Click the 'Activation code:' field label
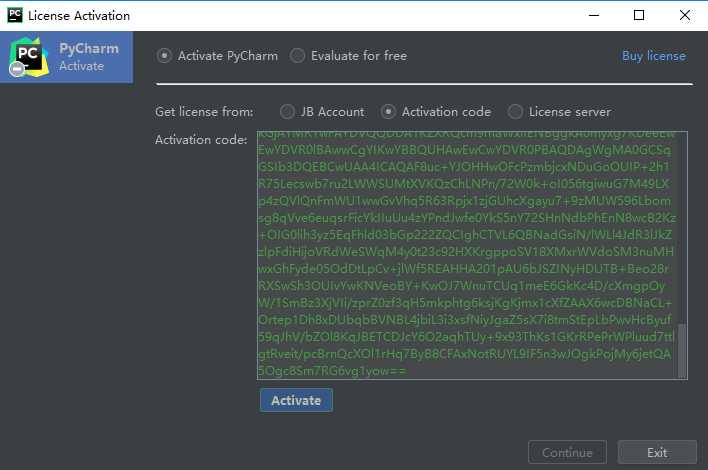The image size is (708, 470). pyautogui.click(x=201, y=140)
